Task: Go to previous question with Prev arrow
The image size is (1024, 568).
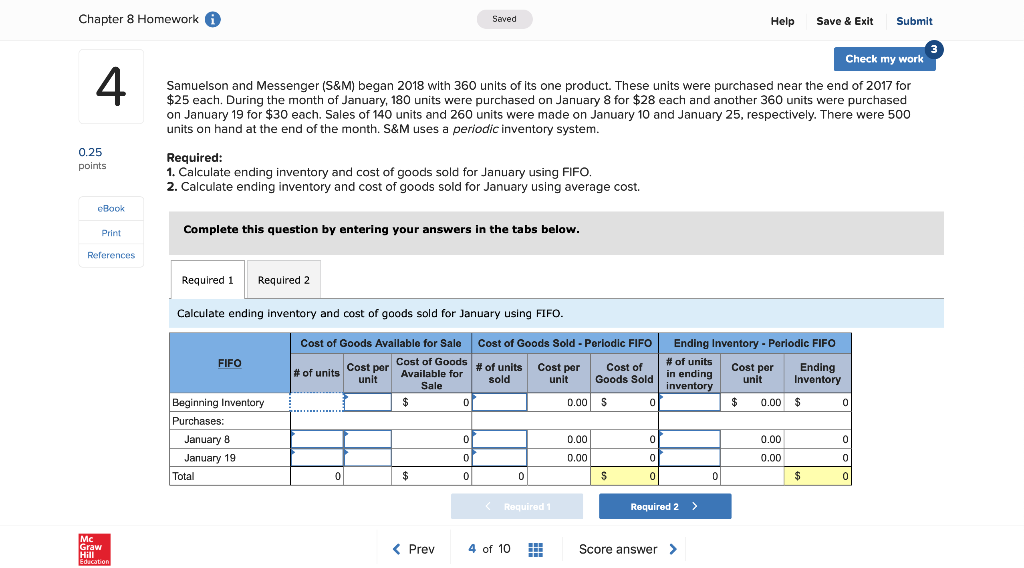Action: point(413,550)
